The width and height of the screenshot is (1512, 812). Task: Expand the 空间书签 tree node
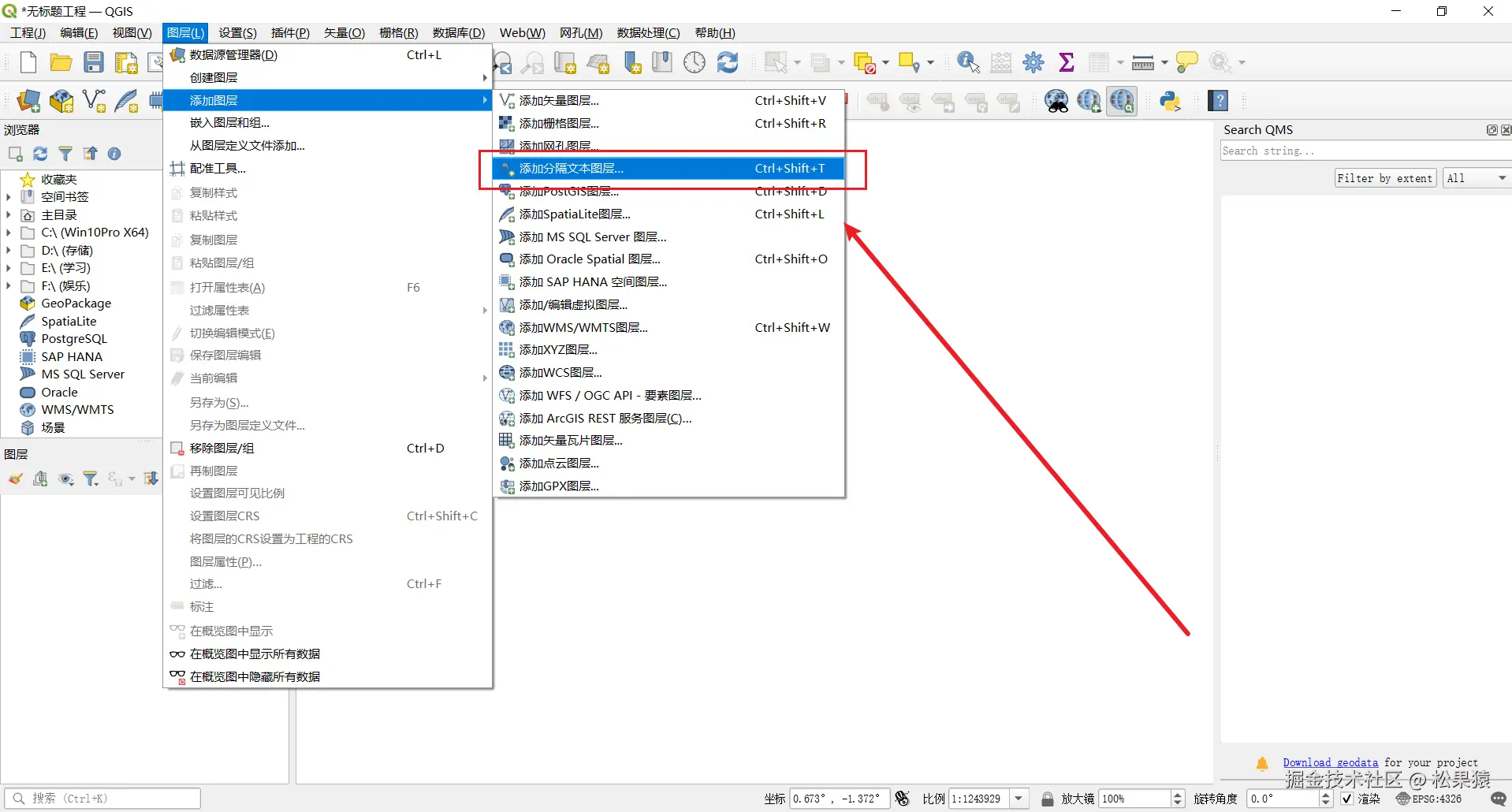coord(9,197)
